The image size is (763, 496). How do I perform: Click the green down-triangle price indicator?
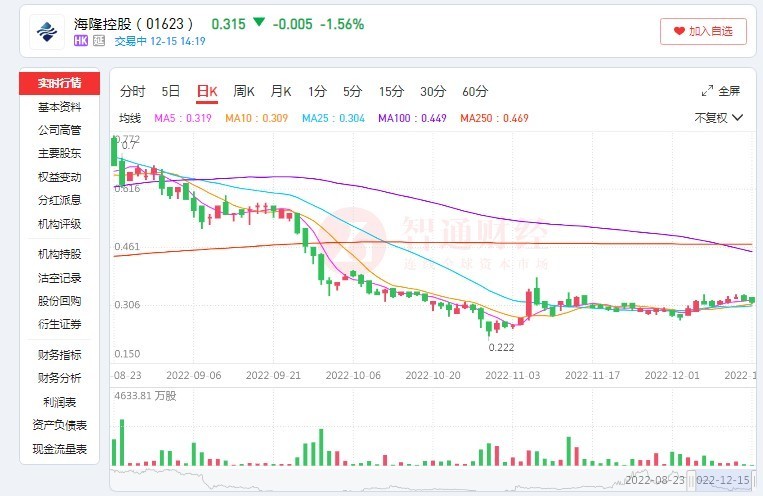click(259, 22)
